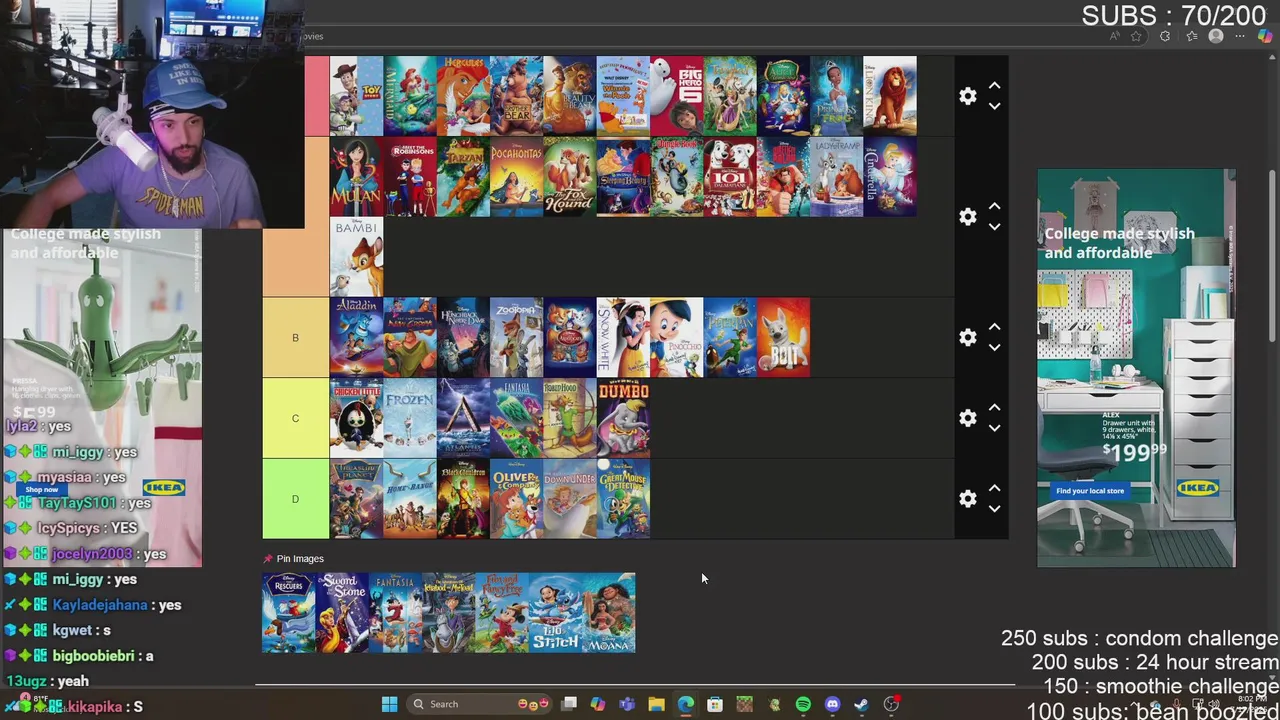This screenshot has width=1280, height=720.
Task: Open the browser profile avatar
Action: (1216, 36)
